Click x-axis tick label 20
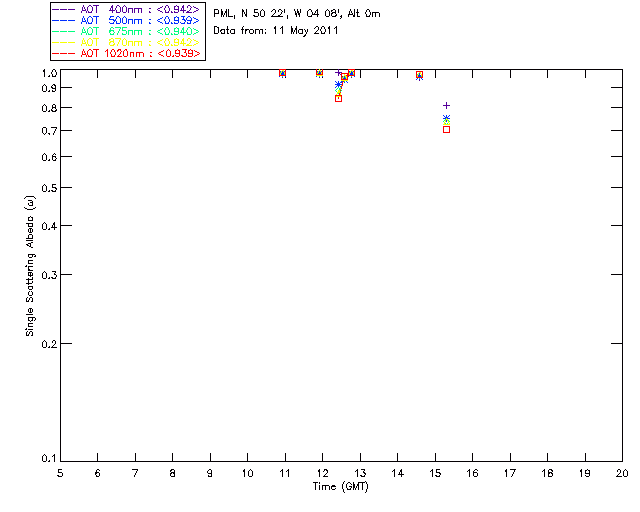Image resolution: width=640 pixels, height=512 pixels. (x=622, y=473)
